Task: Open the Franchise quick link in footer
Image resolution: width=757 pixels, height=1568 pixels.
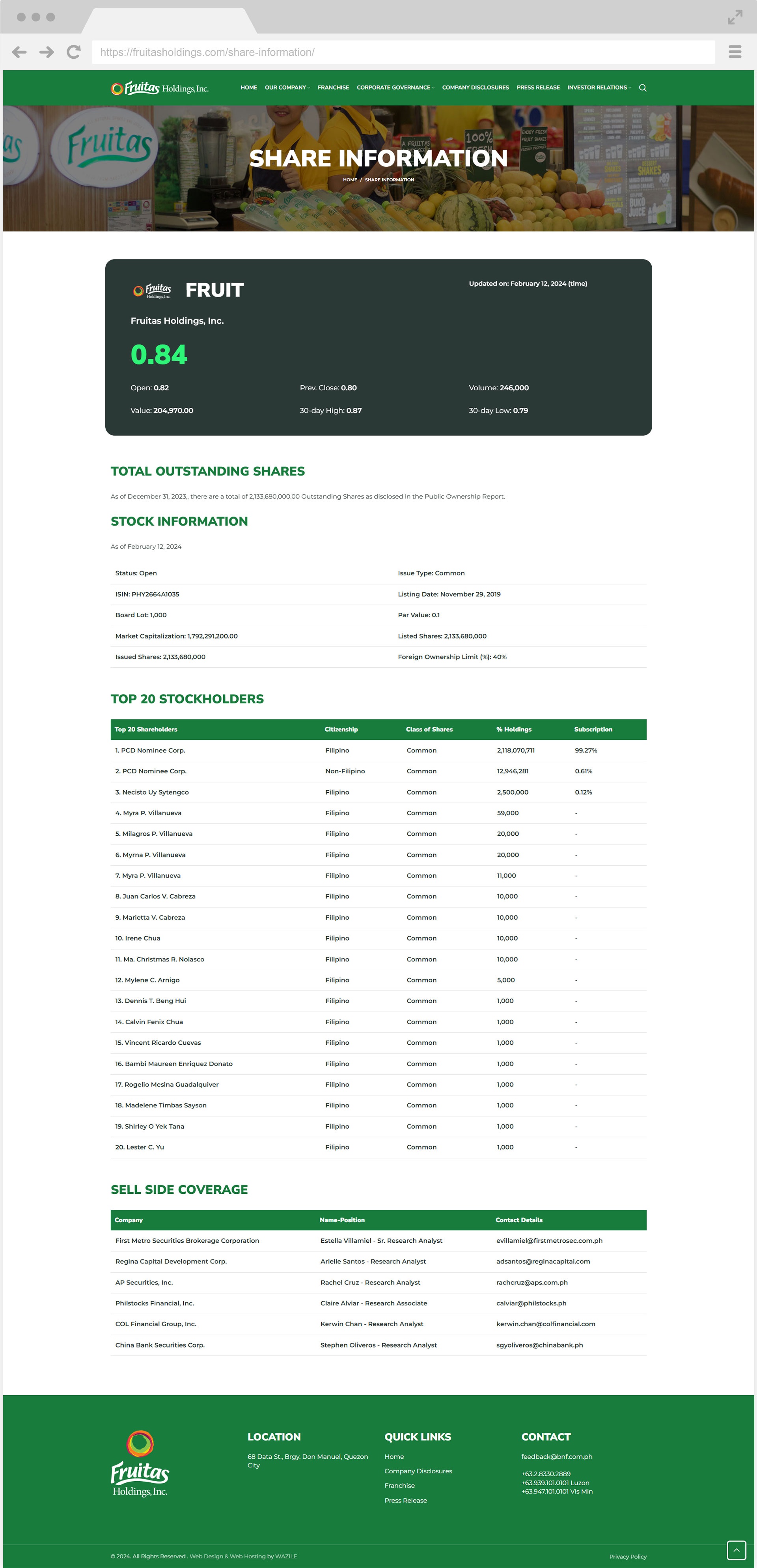Action: click(x=399, y=1486)
